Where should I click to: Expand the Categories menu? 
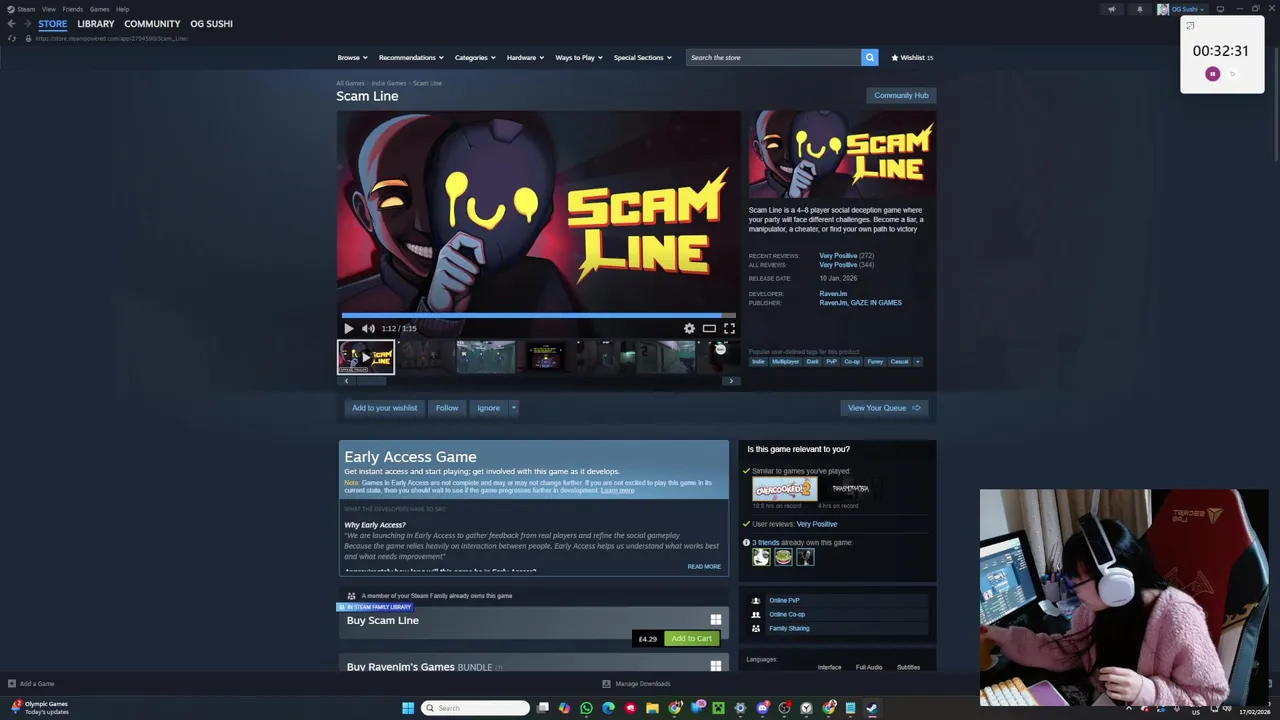(x=475, y=57)
